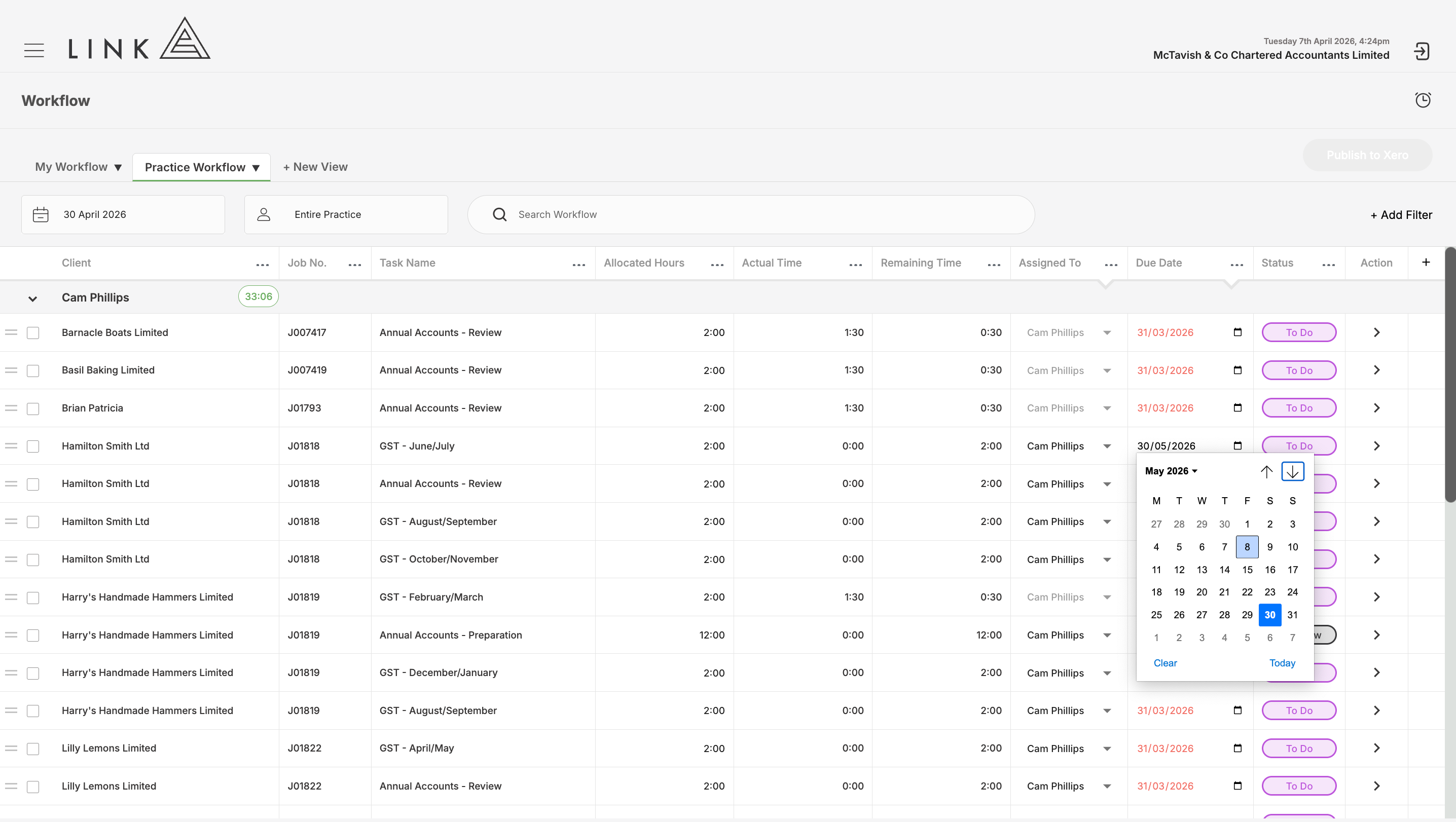Open the timer clock icon
Screen dimensions: 1456x822
[1423, 100]
